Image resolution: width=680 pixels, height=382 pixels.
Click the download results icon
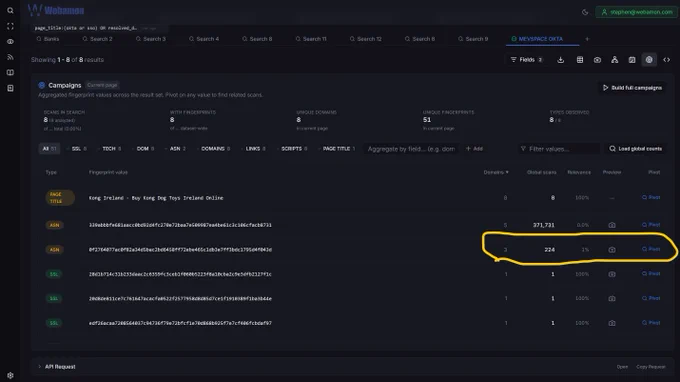561,60
